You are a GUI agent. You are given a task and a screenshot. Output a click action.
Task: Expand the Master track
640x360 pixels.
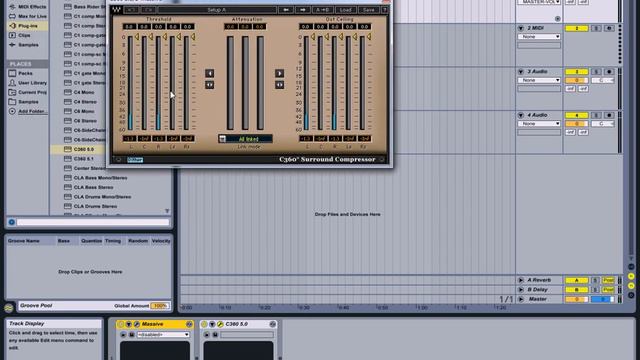[x=521, y=299]
